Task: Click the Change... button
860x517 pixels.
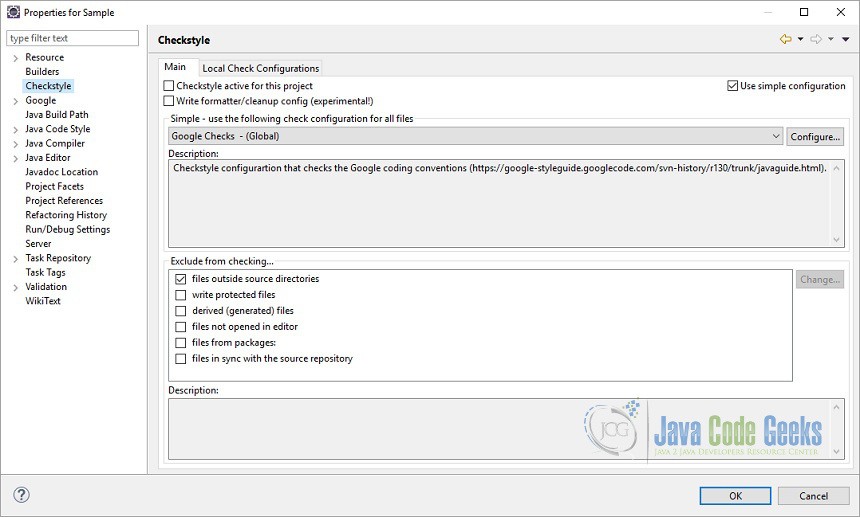Action: click(820, 279)
